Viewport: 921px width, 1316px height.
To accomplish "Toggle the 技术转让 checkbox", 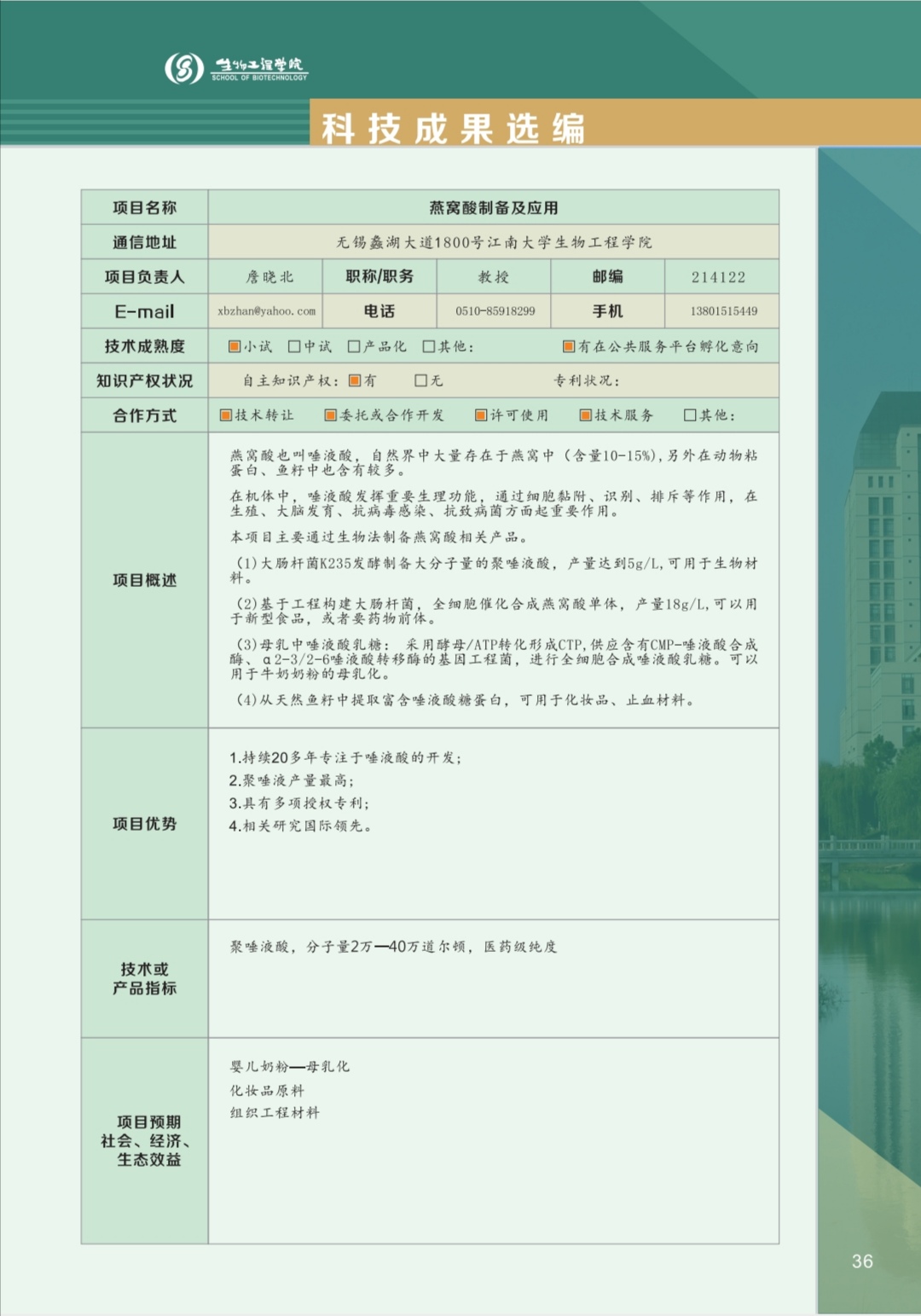I will [x=226, y=415].
